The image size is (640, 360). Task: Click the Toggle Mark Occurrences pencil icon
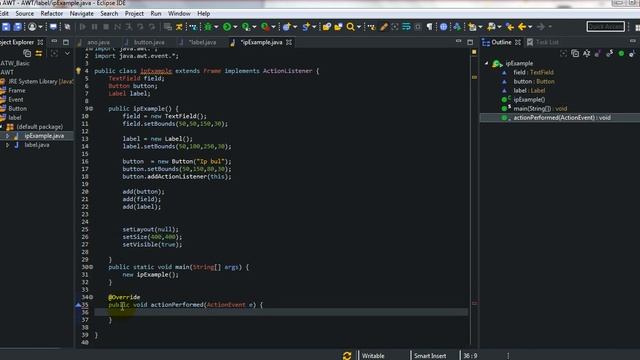(x=384, y=27)
